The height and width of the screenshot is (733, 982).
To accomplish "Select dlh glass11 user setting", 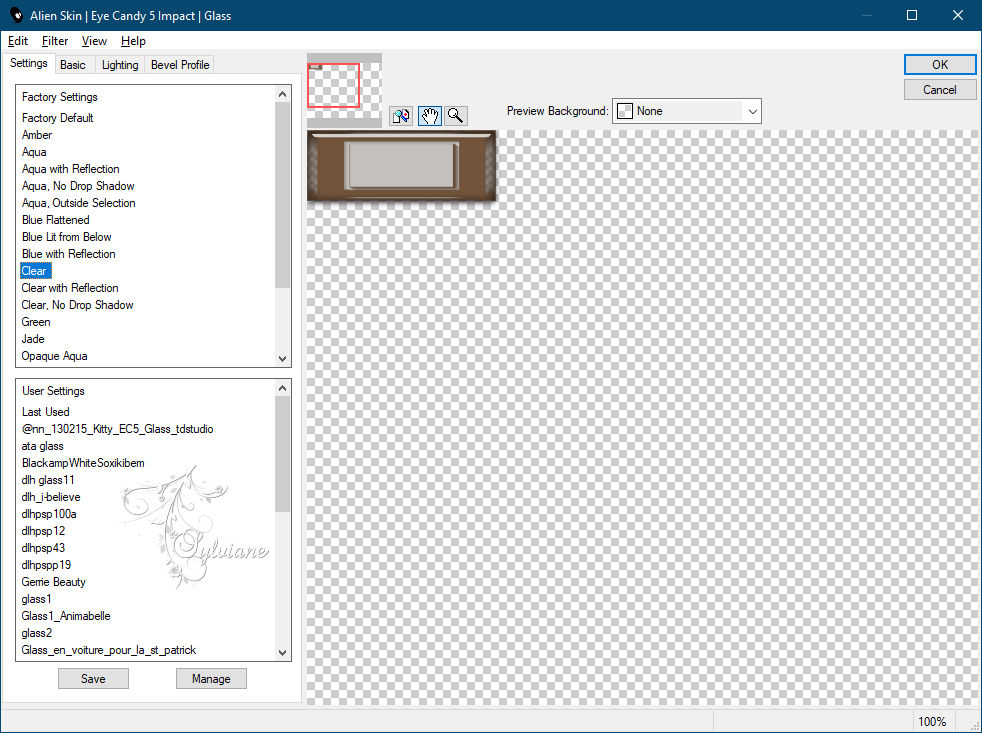I will (48, 480).
